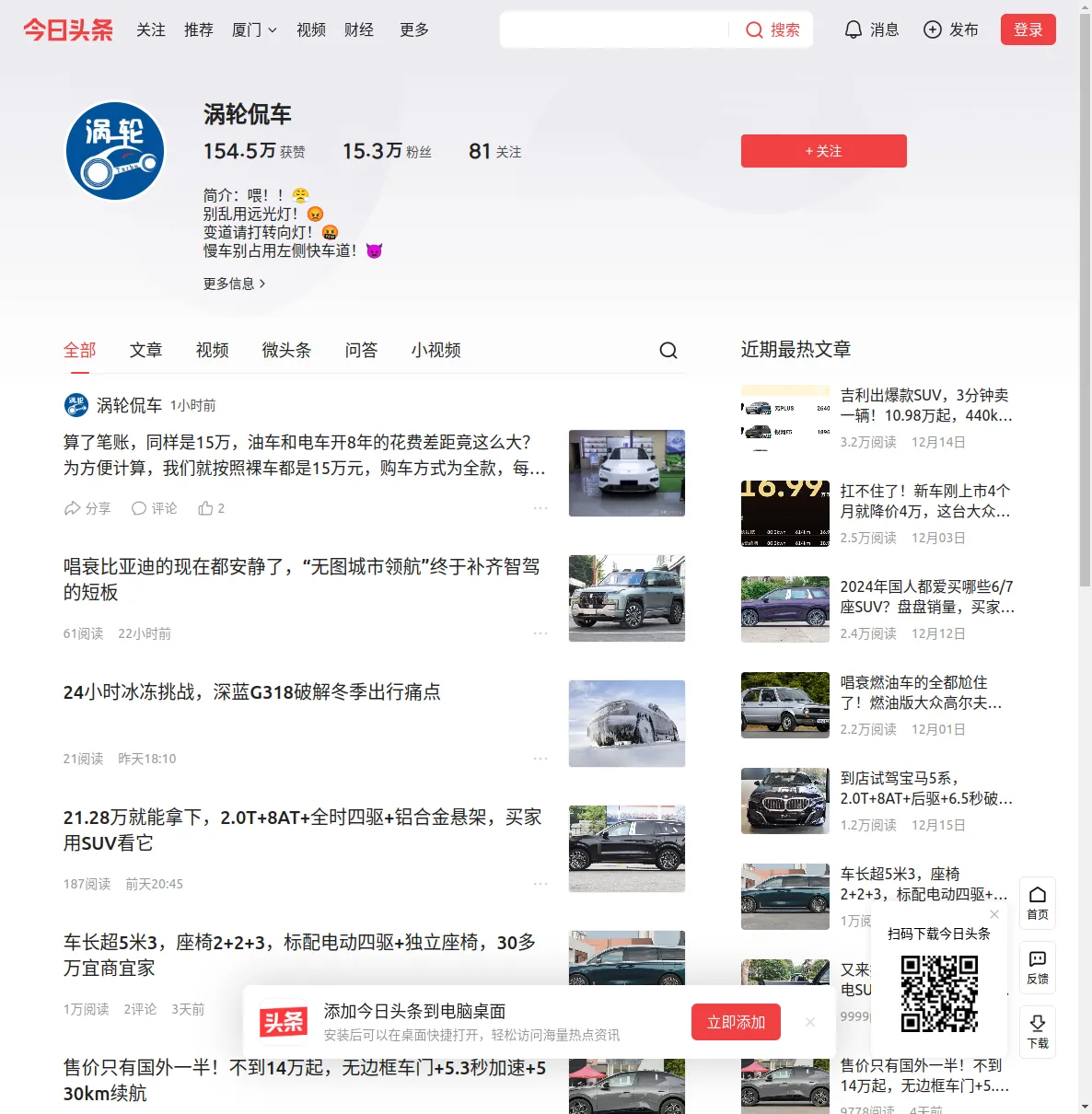
Task: Open article 车长超5米3 in main feed
Action: (300, 955)
